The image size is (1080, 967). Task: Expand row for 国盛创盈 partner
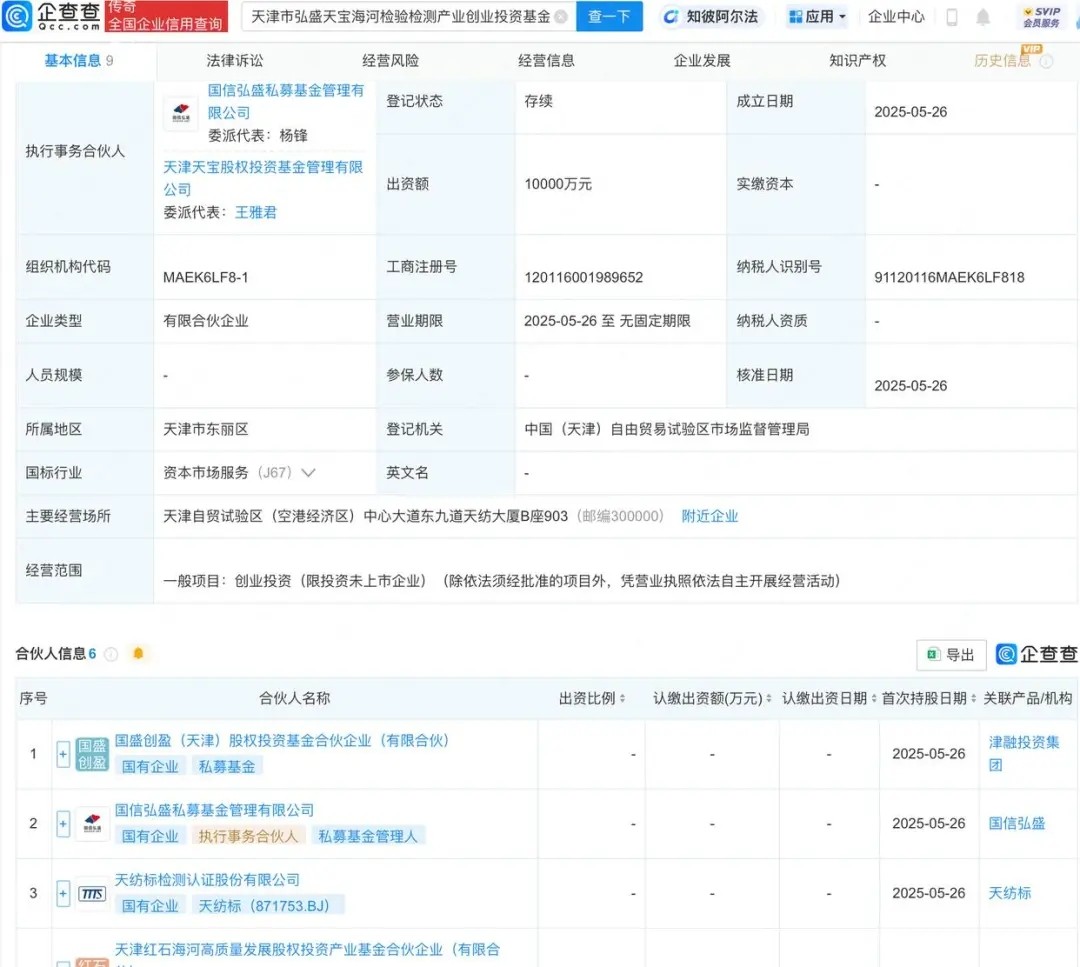[x=63, y=754]
